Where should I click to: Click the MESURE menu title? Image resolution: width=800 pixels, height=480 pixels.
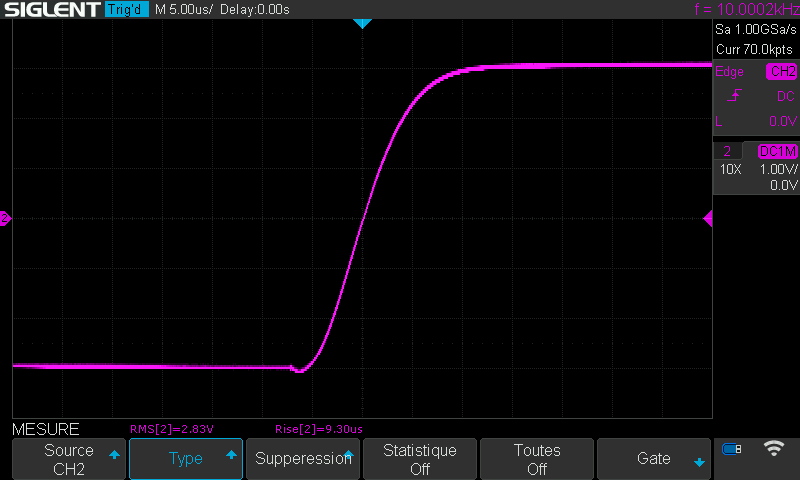pos(46,429)
